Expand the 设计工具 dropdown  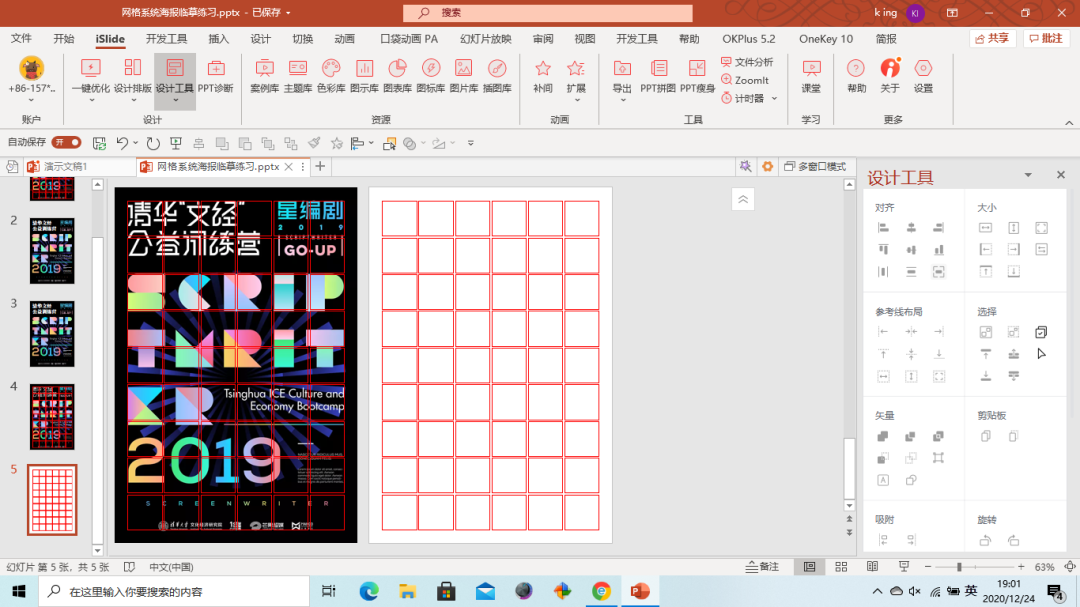point(175,101)
